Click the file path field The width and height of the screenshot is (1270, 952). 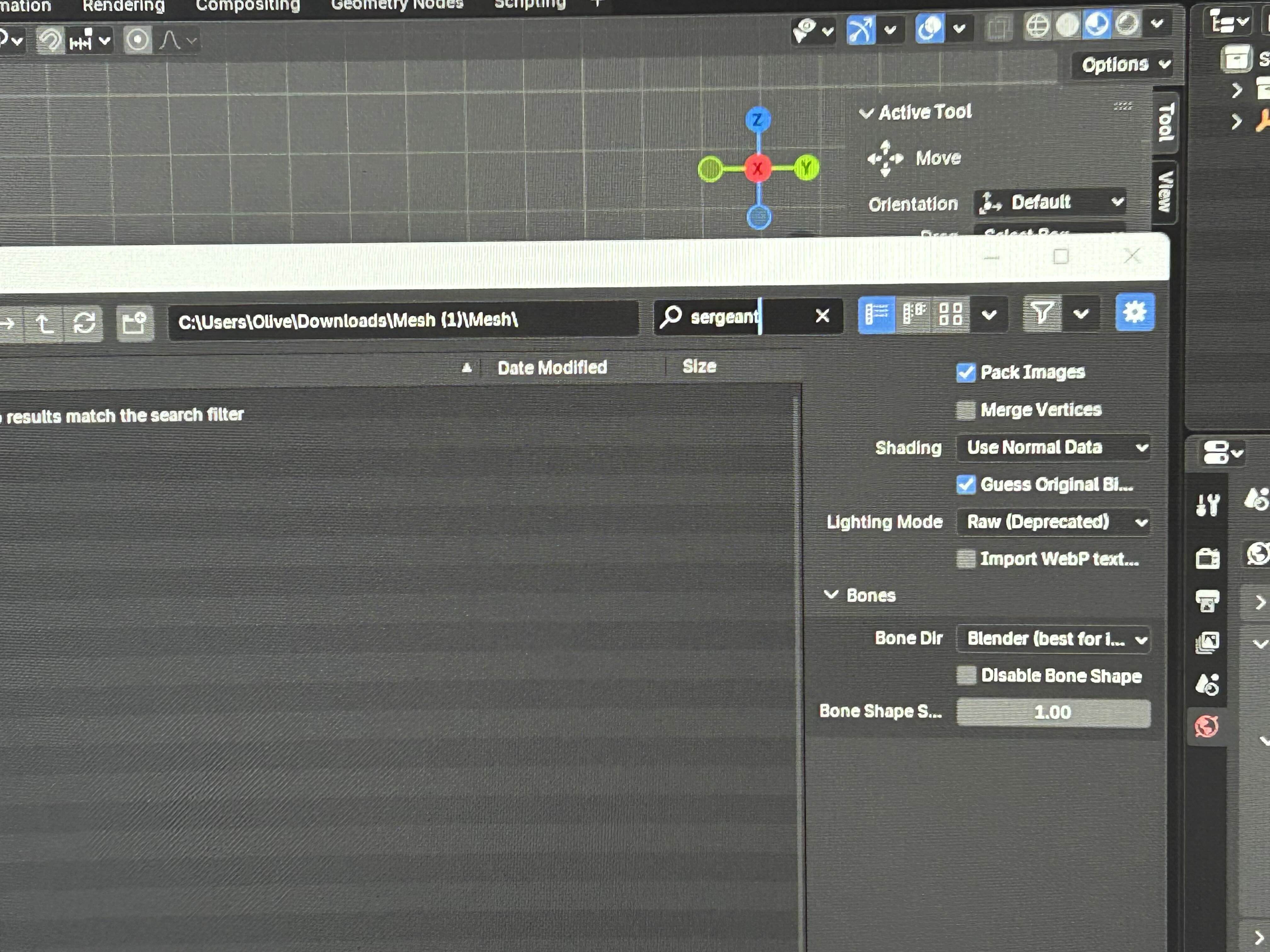click(403, 320)
